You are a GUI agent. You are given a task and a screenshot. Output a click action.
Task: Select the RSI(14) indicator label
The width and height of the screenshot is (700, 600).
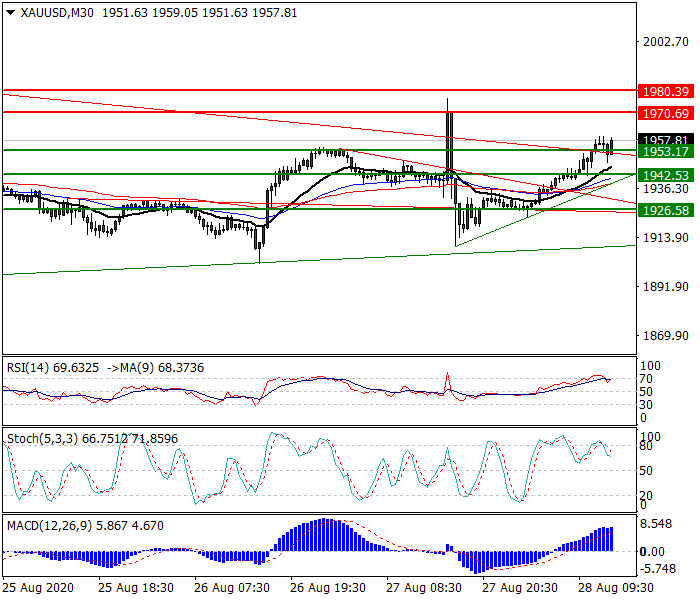click(x=28, y=368)
